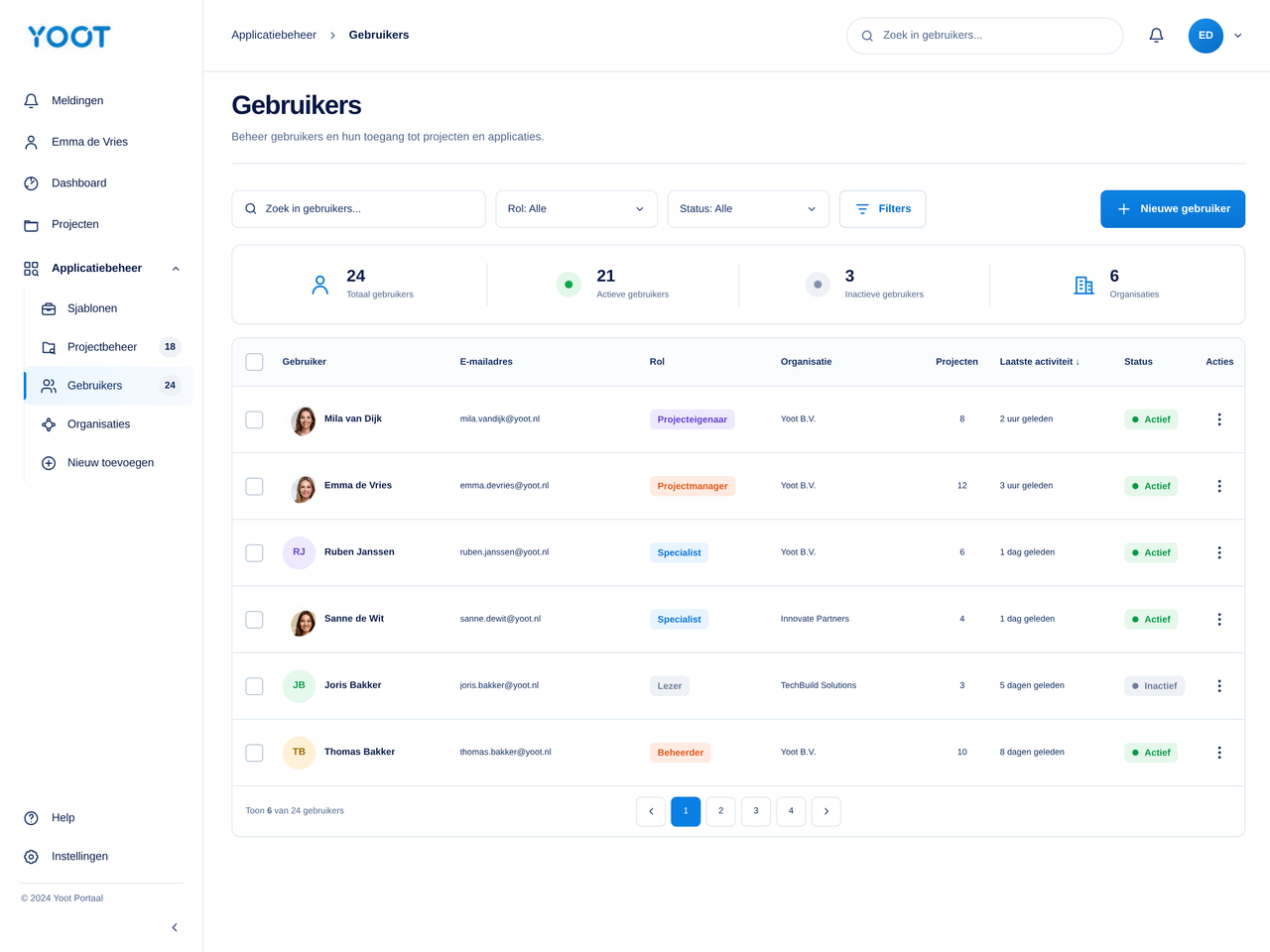This screenshot has width=1270, height=952.
Task: Click the RJ initials avatar
Action: click(x=299, y=552)
